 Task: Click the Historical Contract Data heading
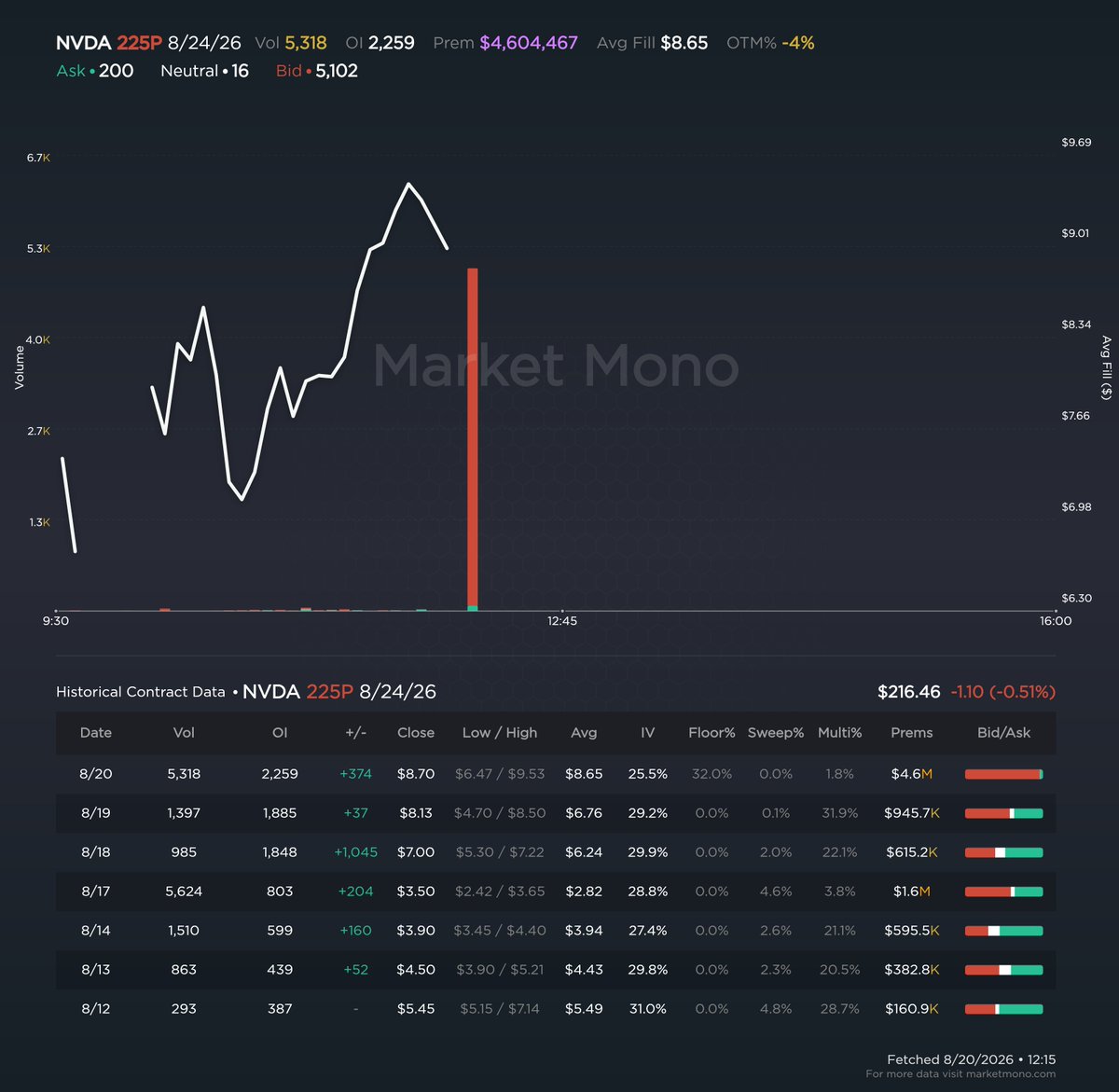pos(141,692)
